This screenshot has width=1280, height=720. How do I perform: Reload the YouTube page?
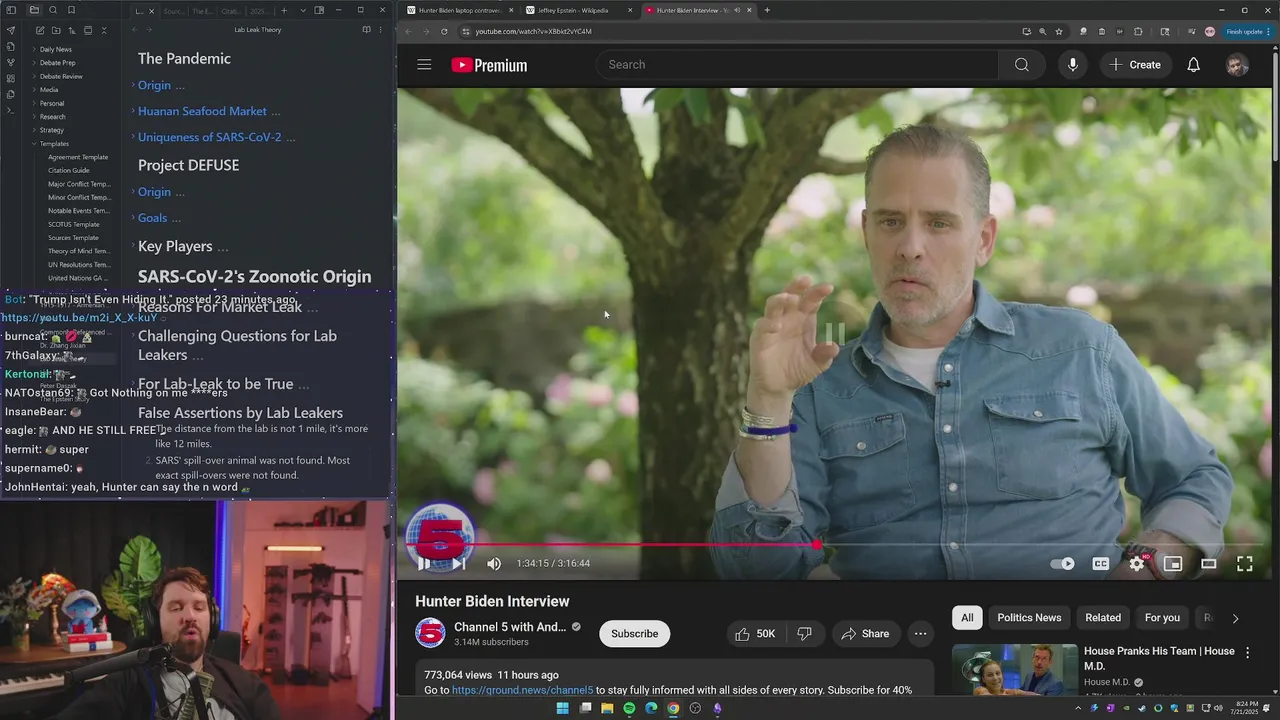(x=444, y=31)
